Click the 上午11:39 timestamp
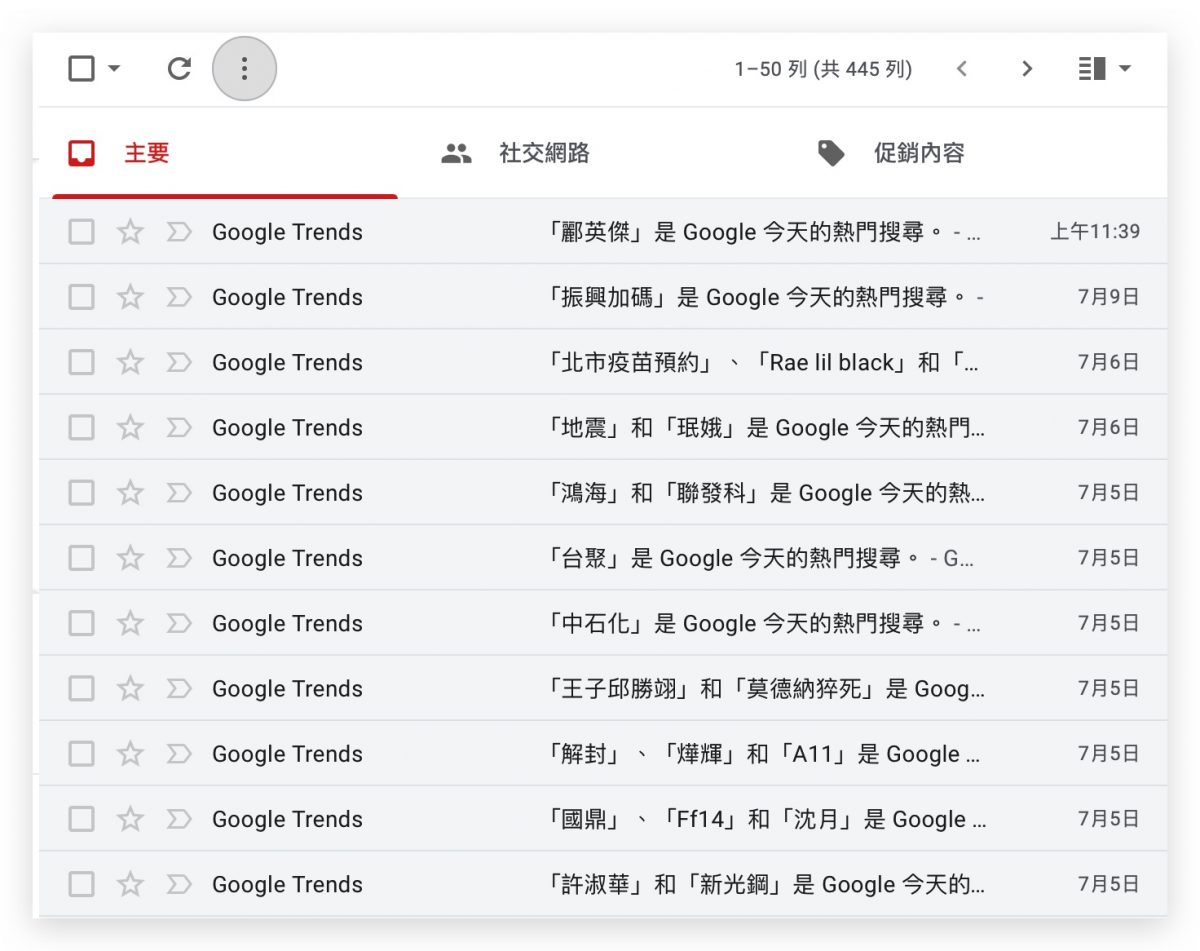Screen dimensions: 1200x951 pos(1095,232)
